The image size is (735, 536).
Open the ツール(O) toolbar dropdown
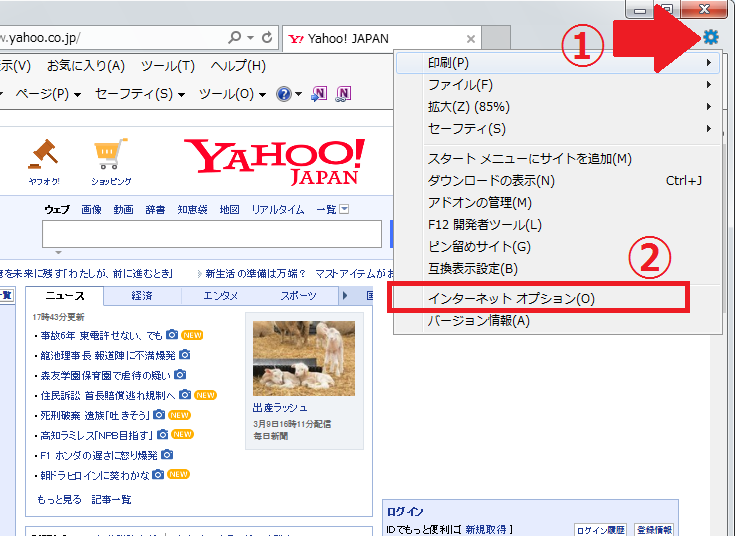(232, 94)
